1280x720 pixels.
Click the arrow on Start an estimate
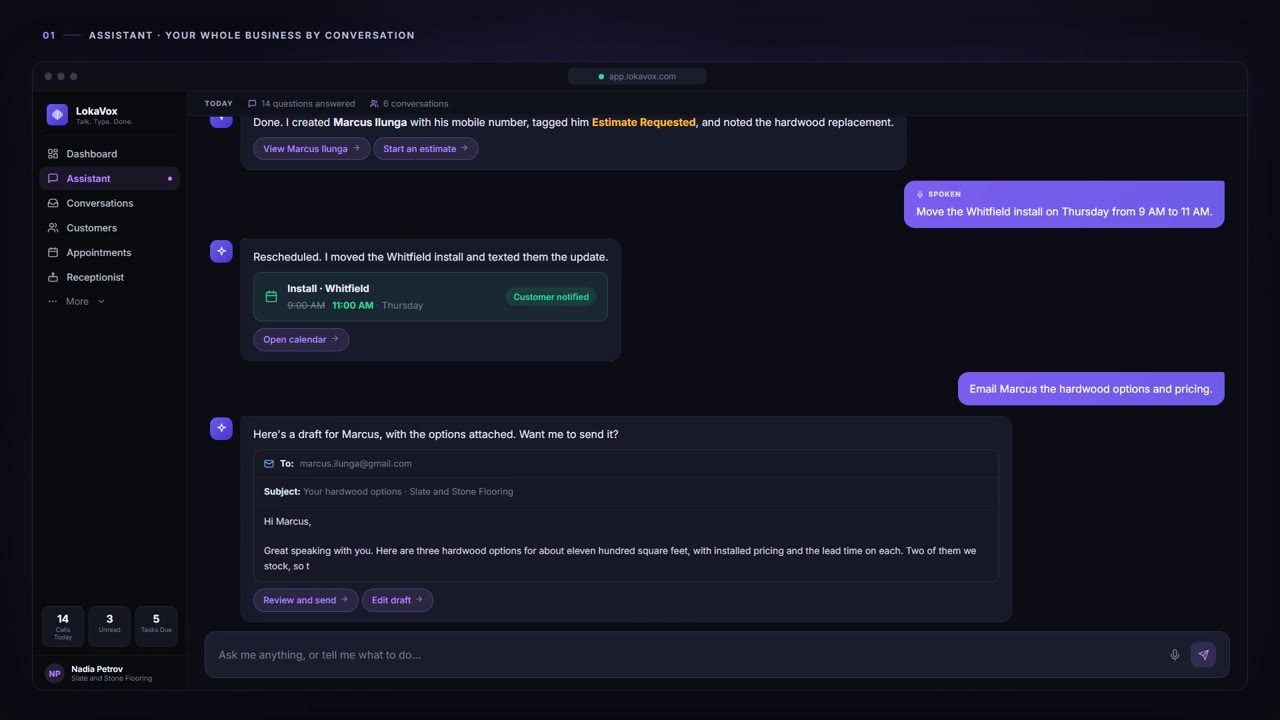click(x=465, y=148)
